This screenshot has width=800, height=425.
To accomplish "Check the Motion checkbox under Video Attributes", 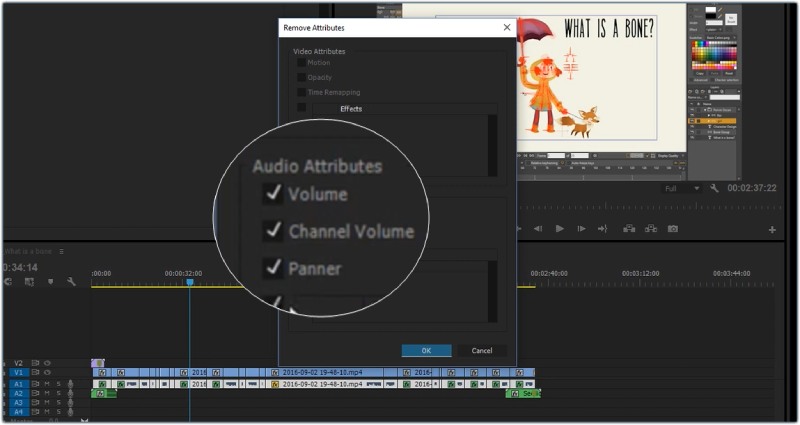I will point(302,63).
